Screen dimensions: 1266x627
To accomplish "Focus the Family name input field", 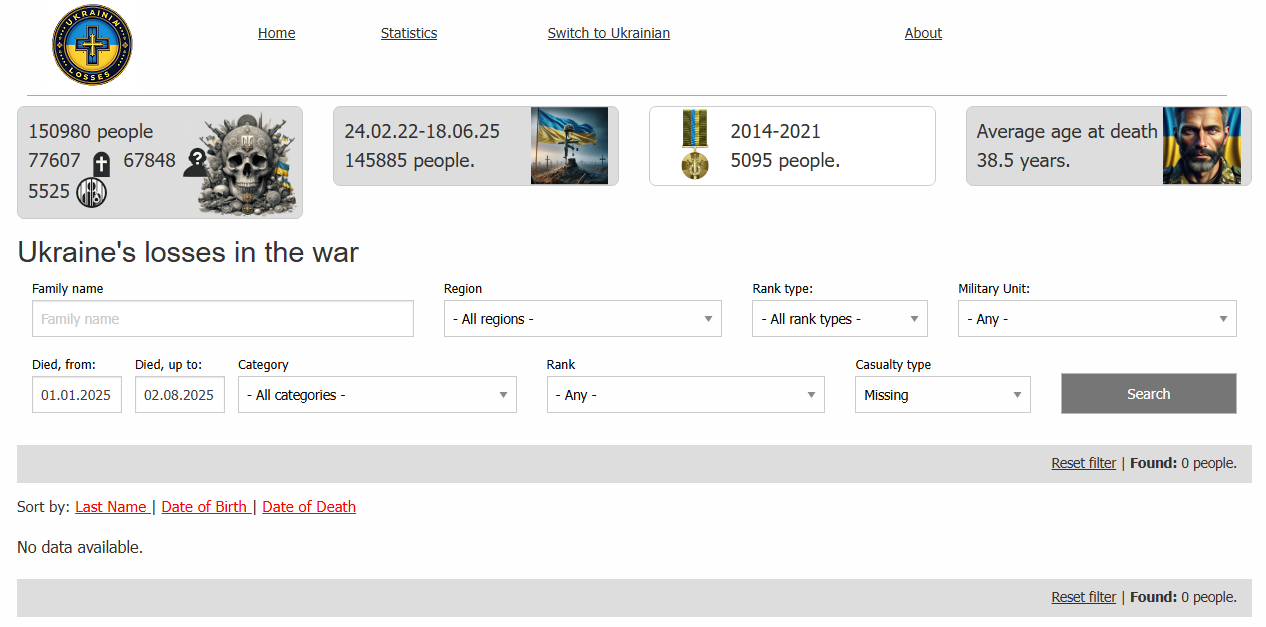I will click(223, 319).
